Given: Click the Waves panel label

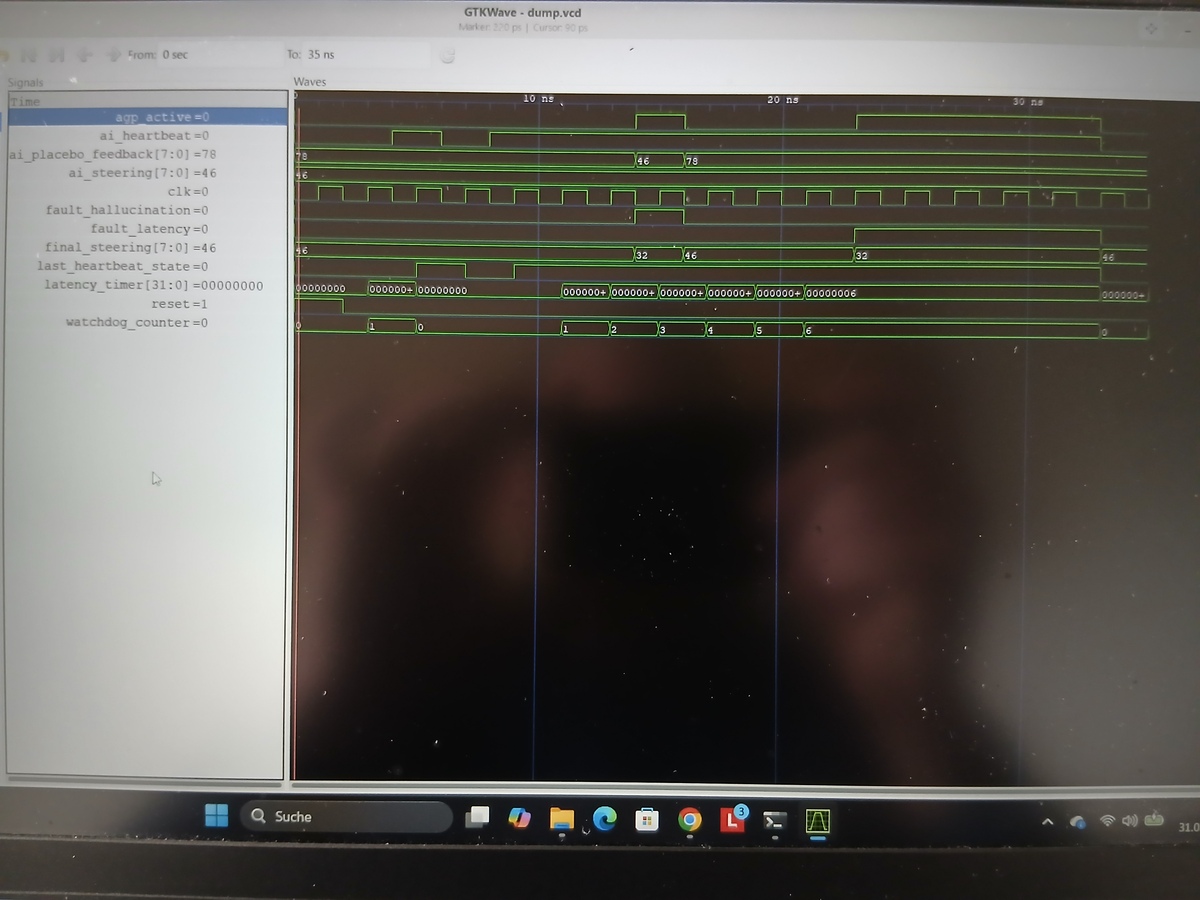Looking at the screenshot, I should (310, 82).
